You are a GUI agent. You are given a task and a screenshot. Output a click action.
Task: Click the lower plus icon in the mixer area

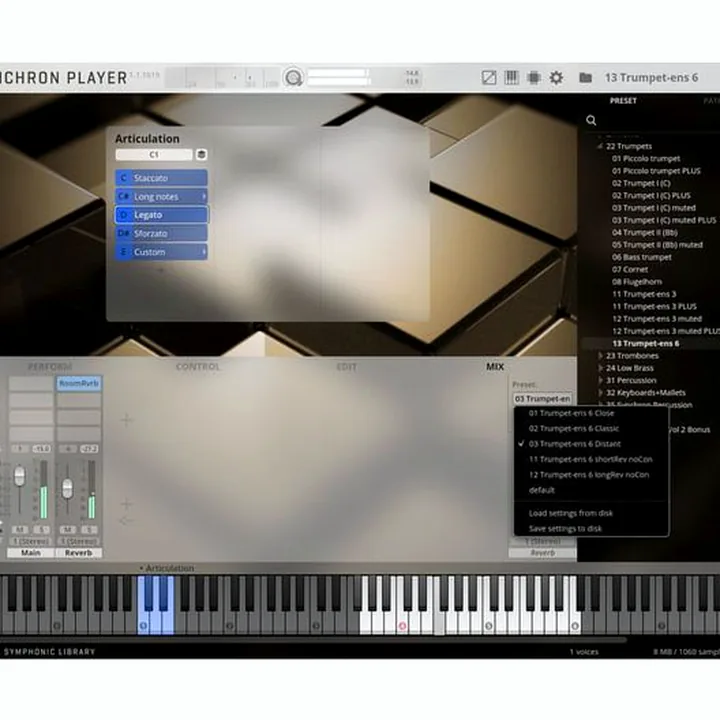(127, 504)
